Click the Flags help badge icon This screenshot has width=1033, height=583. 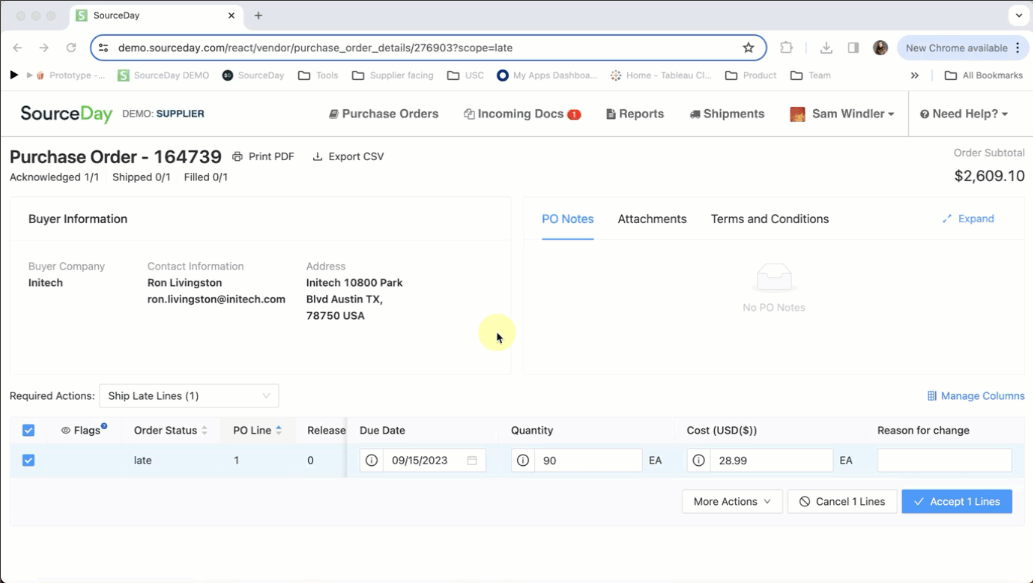(x=104, y=426)
